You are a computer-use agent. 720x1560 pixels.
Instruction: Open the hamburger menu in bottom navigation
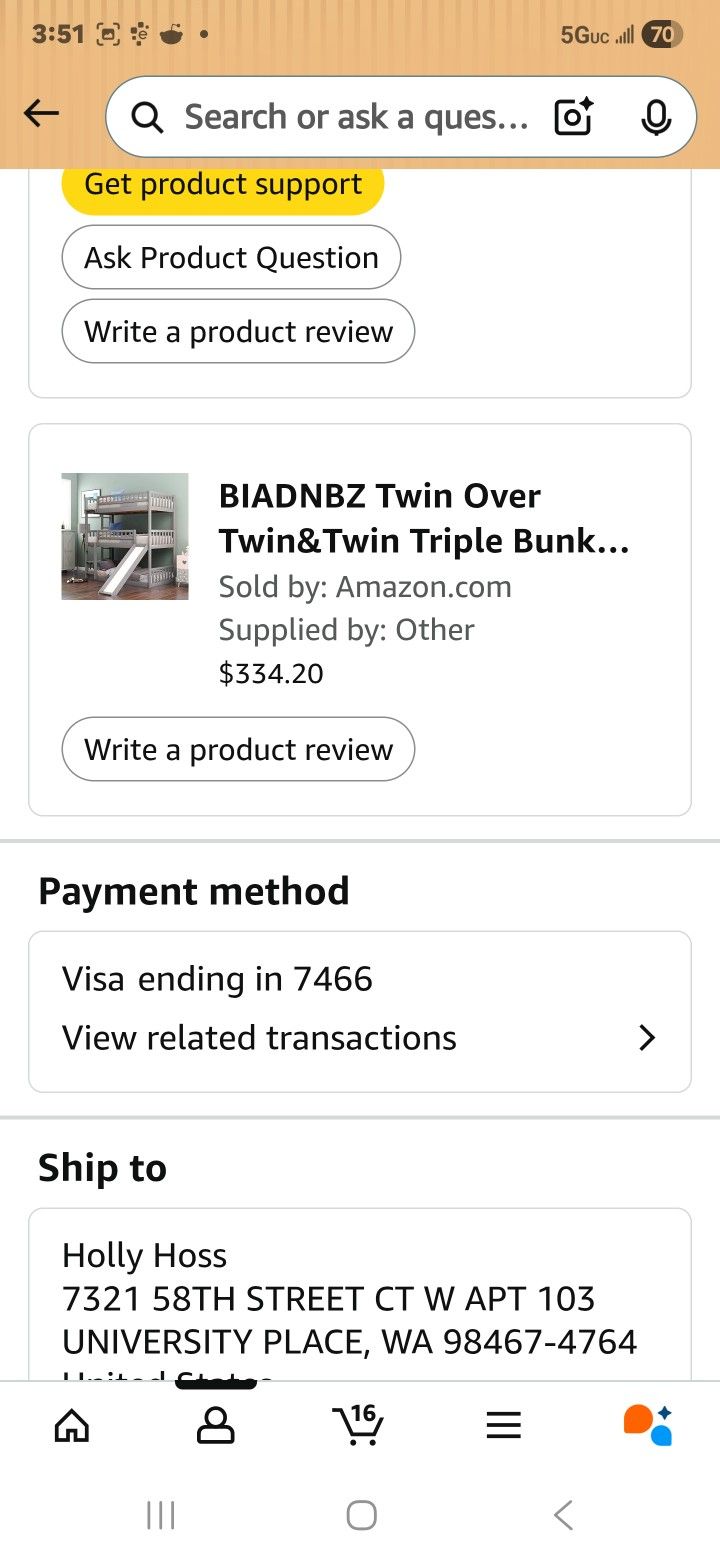503,1424
